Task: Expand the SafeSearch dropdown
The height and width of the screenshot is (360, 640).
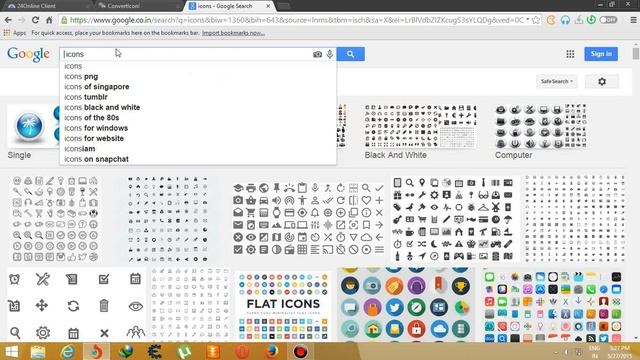Action: click(557, 81)
